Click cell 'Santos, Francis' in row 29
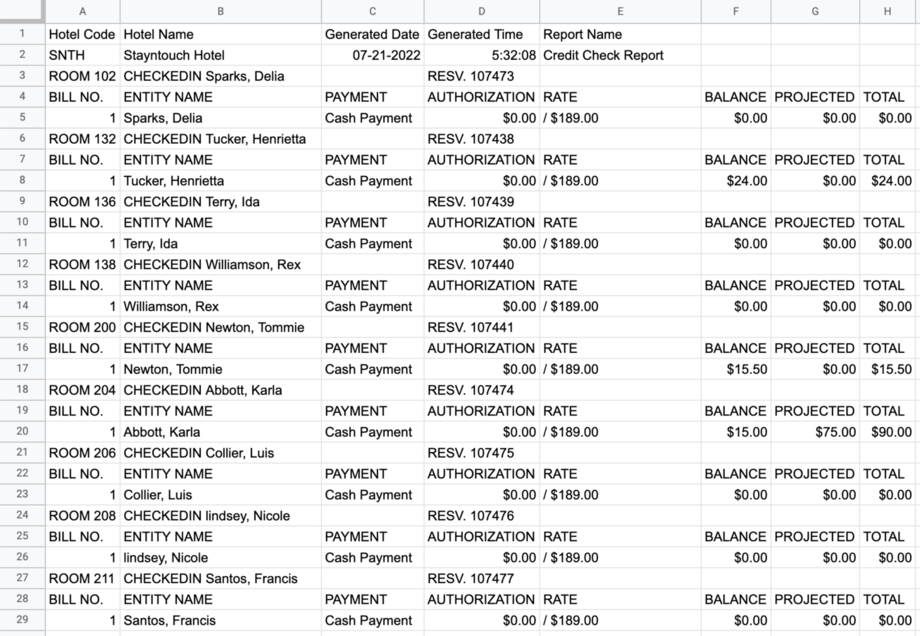Image resolution: width=920 pixels, height=636 pixels. tap(221, 620)
